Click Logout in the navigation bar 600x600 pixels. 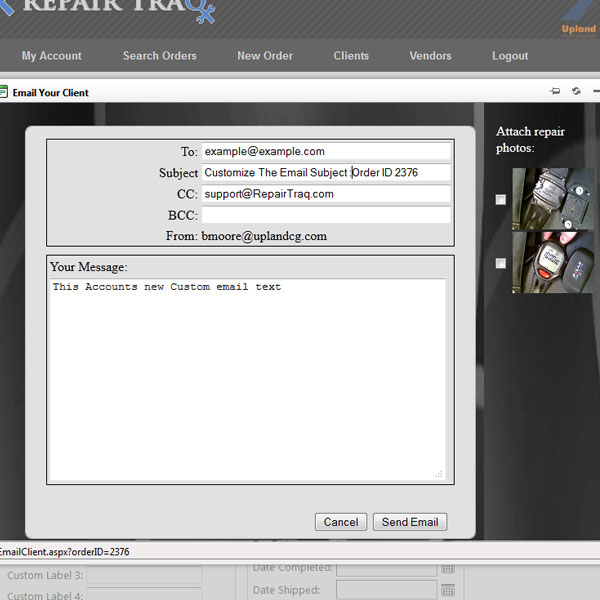pos(510,56)
